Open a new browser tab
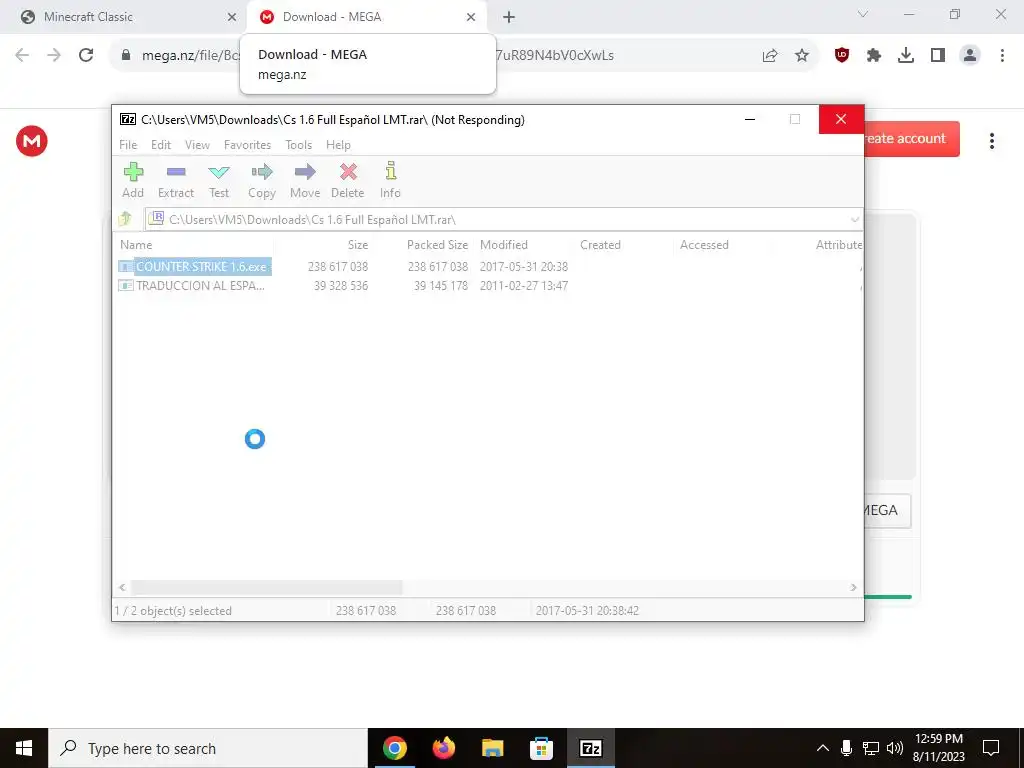1024x768 pixels. click(x=509, y=18)
